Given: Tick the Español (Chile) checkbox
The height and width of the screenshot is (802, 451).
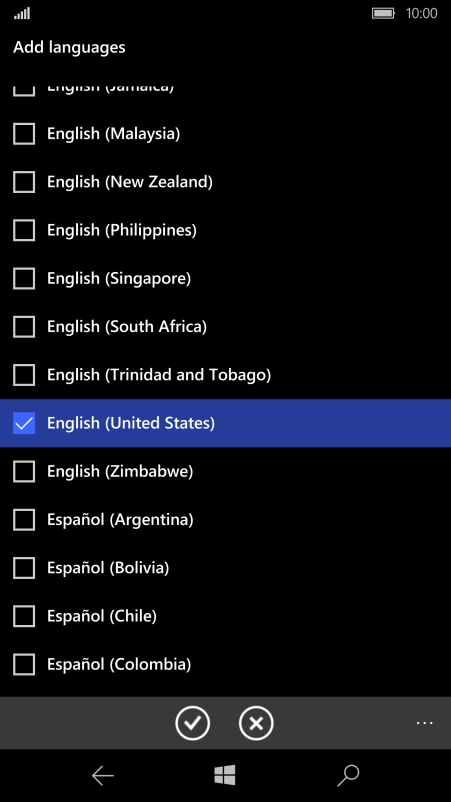Looking at the screenshot, I should pyautogui.click(x=24, y=616).
